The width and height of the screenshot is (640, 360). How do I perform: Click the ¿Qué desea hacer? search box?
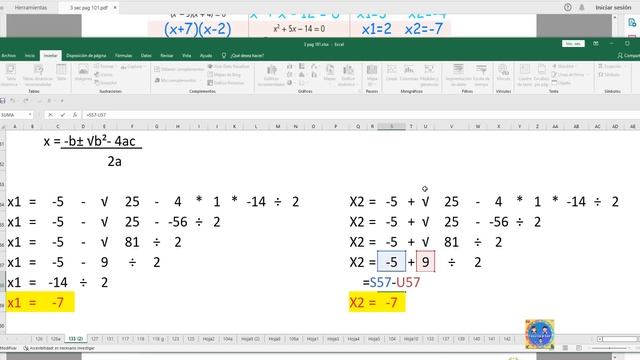point(243,56)
